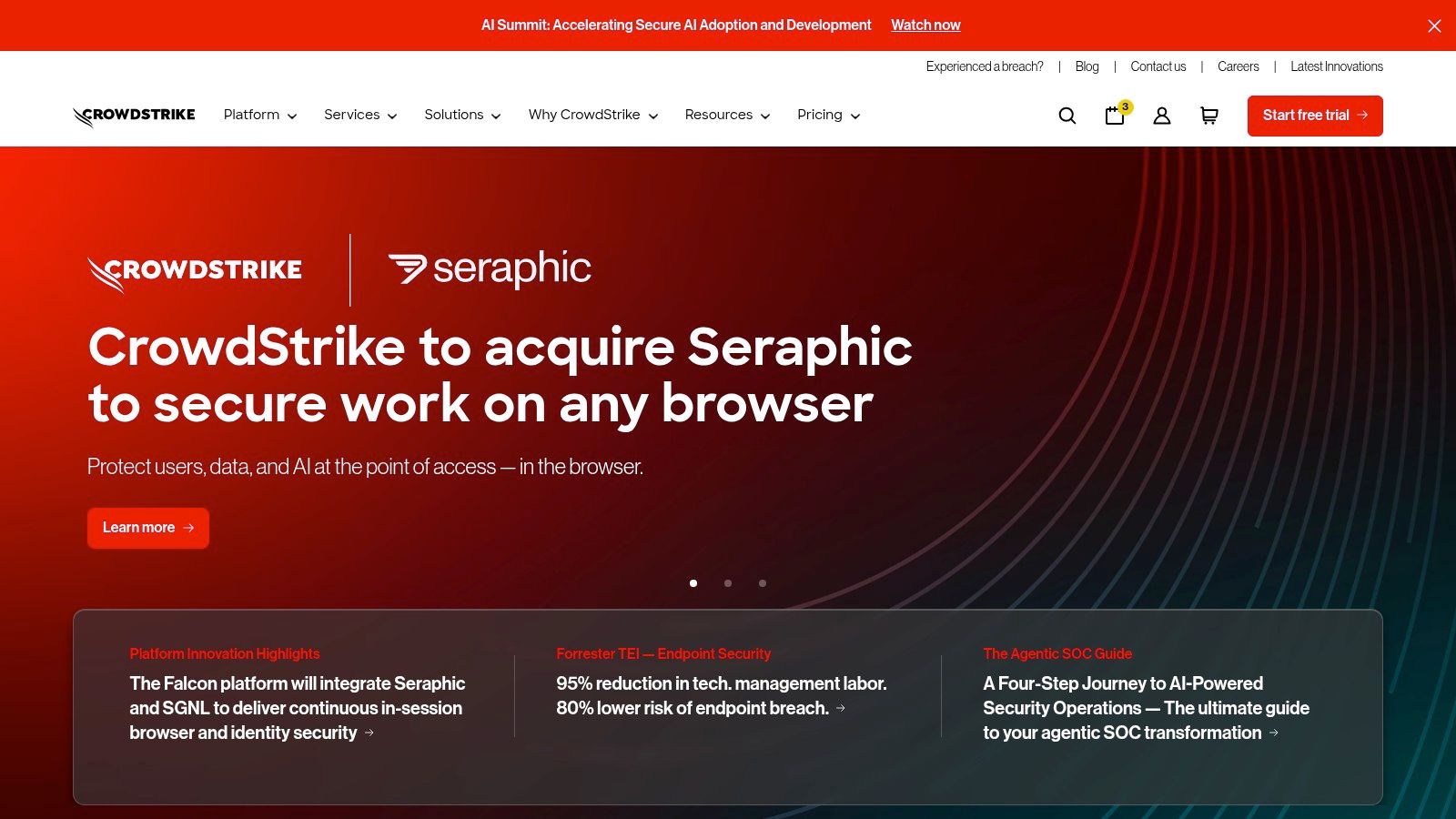Open the Blog link
The image size is (1456, 819).
tap(1087, 66)
